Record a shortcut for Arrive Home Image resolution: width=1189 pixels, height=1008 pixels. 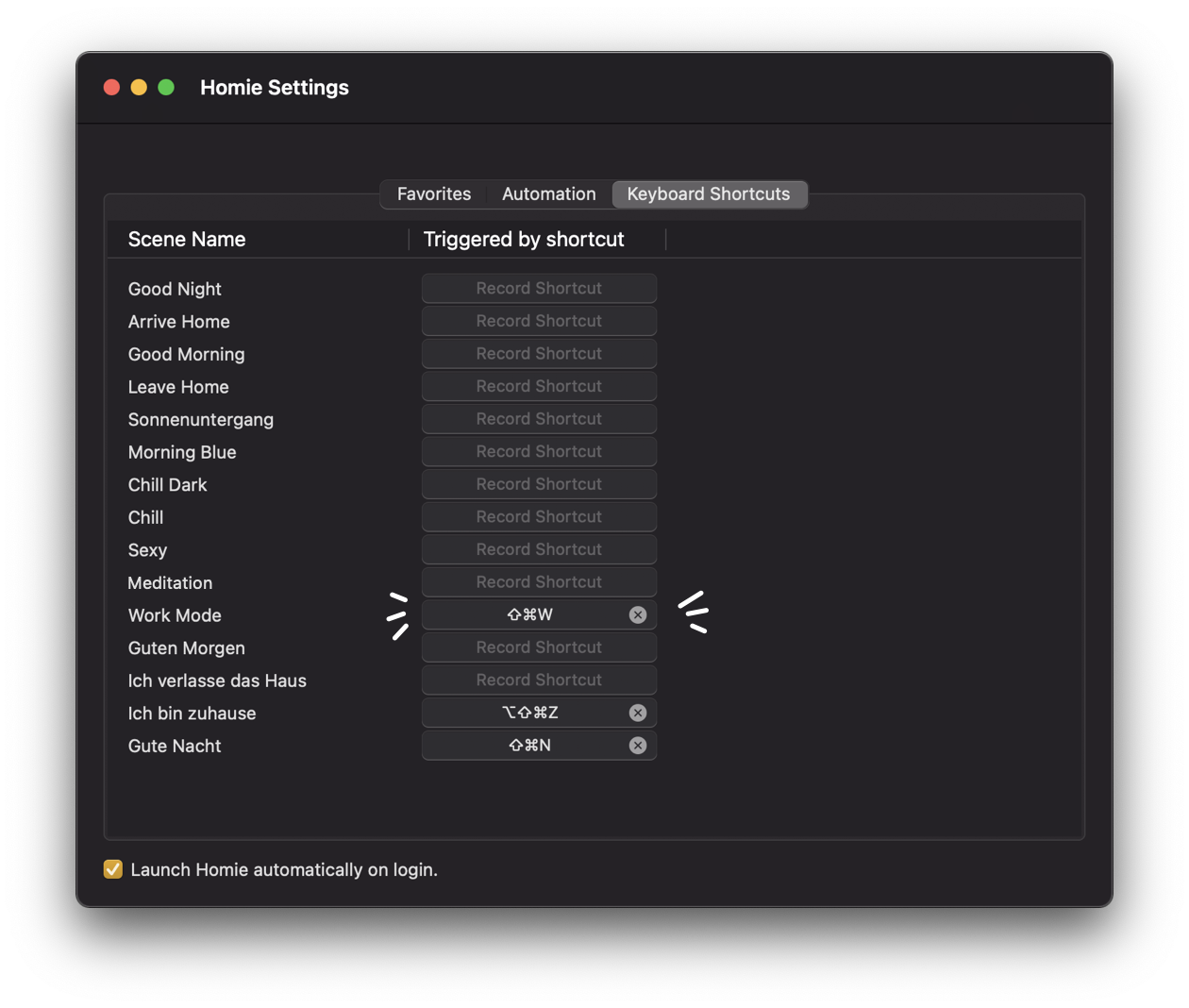[539, 322]
